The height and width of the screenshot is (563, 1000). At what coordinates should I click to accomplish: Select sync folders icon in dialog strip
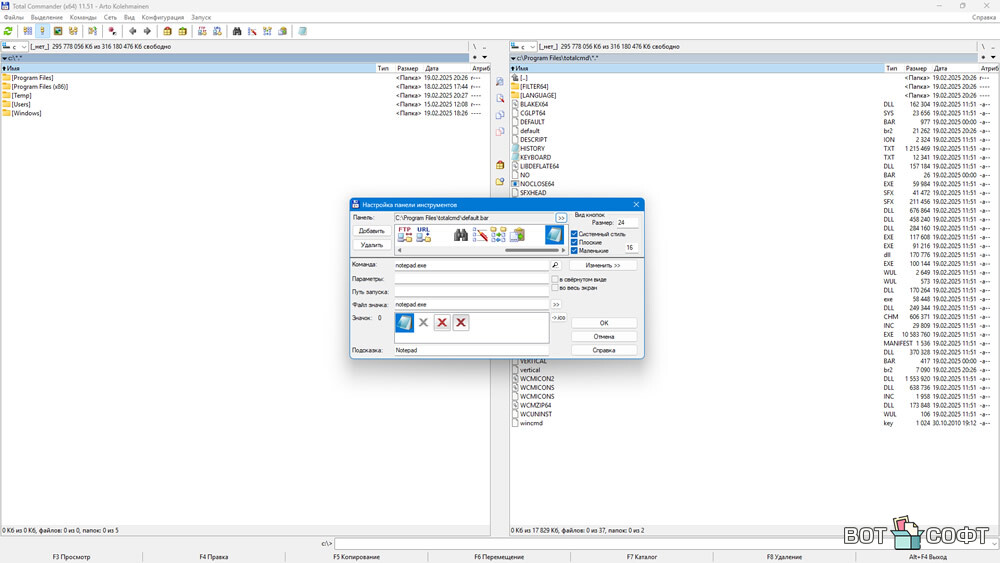[x=498, y=235]
